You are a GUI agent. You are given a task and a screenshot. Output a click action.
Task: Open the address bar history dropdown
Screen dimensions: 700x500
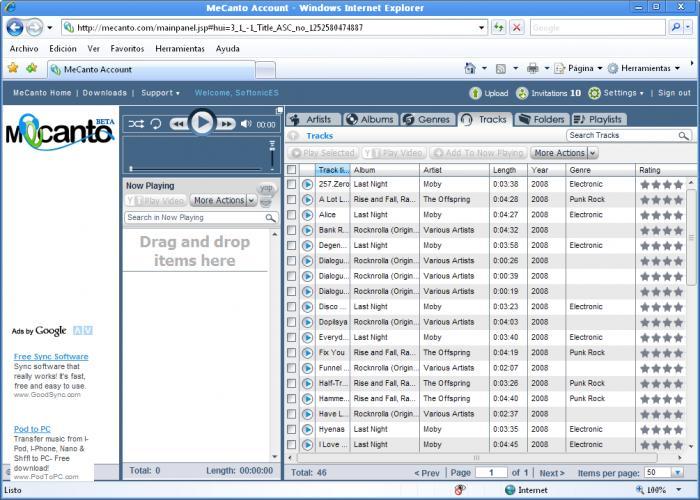481,28
